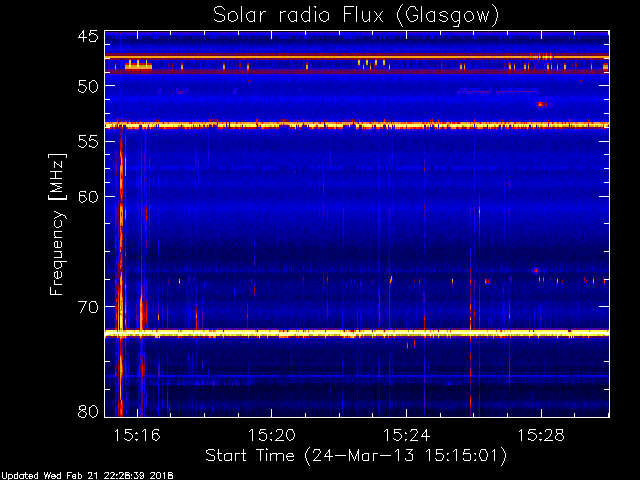Click the 15:28 time tick label
Image resolution: width=640 pixels, height=480 pixels.
pyautogui.click(x=541, y=435)
